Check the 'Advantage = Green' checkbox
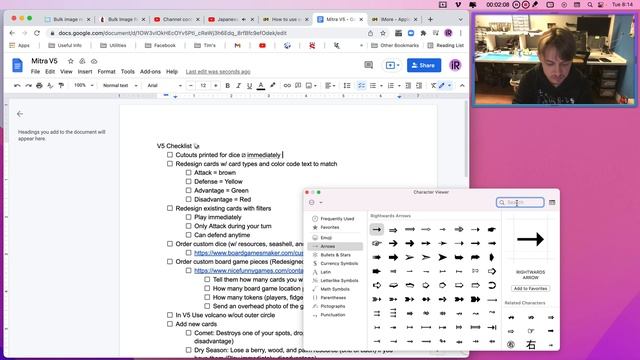Viewport: 640px width, 360px height. pyautogui.click(x=189, y=191)
